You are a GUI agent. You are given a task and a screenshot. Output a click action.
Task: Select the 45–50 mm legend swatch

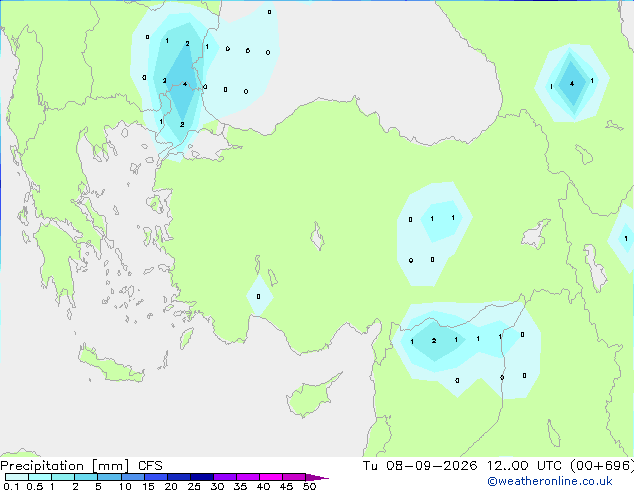point(294,477)
